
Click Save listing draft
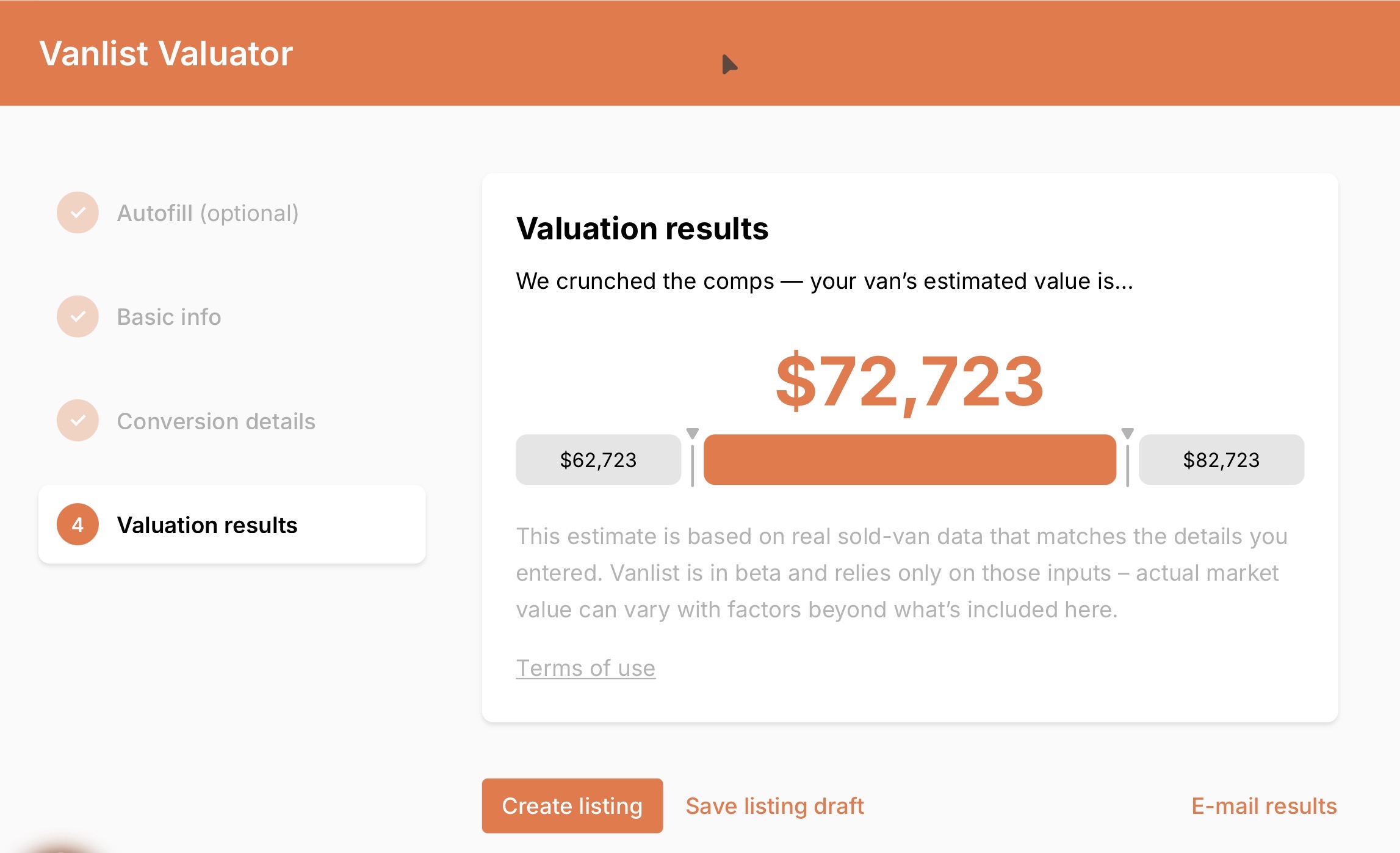[x=774, y=806]
